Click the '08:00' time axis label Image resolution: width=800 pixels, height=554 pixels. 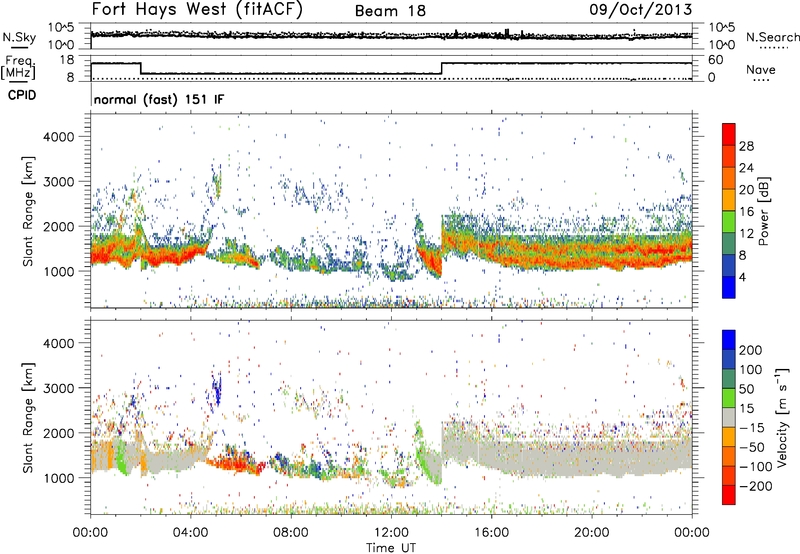point(291,533)
